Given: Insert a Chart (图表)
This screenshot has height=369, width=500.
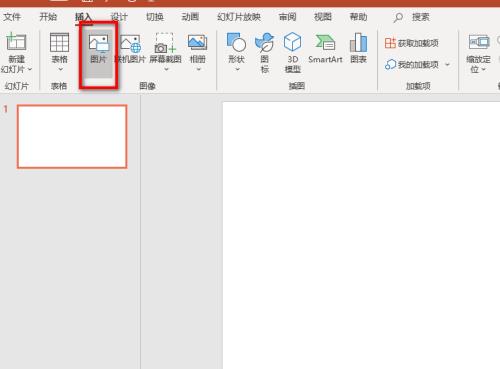Looking at the screenshot, I should (358, 48).
